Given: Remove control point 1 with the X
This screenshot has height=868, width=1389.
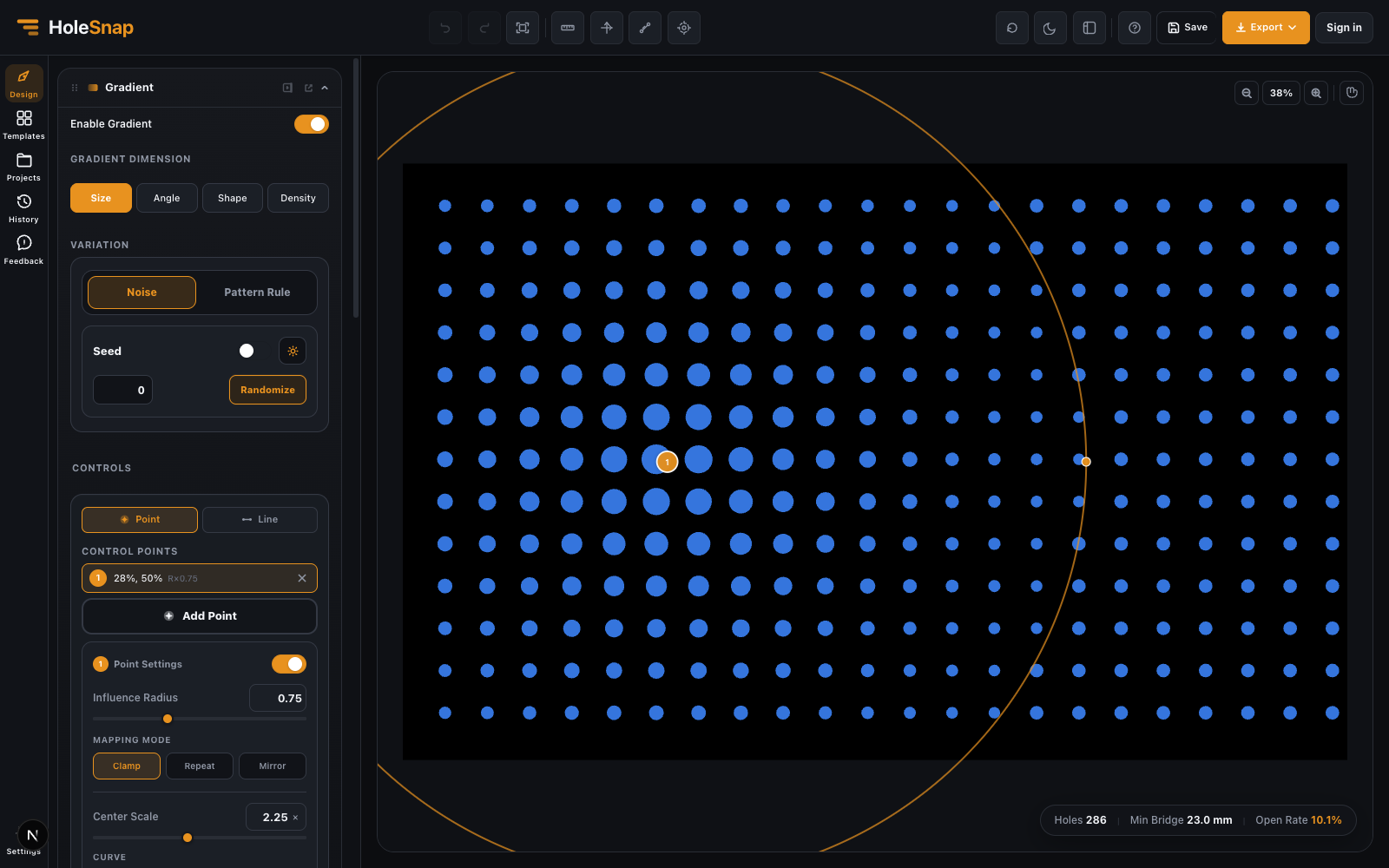Looking at the screenshot, I should tap(302, 578).
